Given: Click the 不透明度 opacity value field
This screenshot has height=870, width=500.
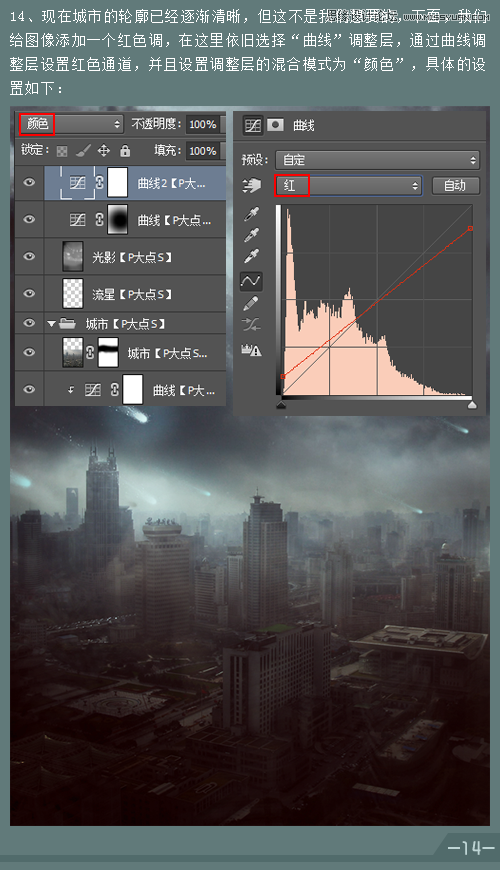Looking at the screenshot, I should coord(204,124).
